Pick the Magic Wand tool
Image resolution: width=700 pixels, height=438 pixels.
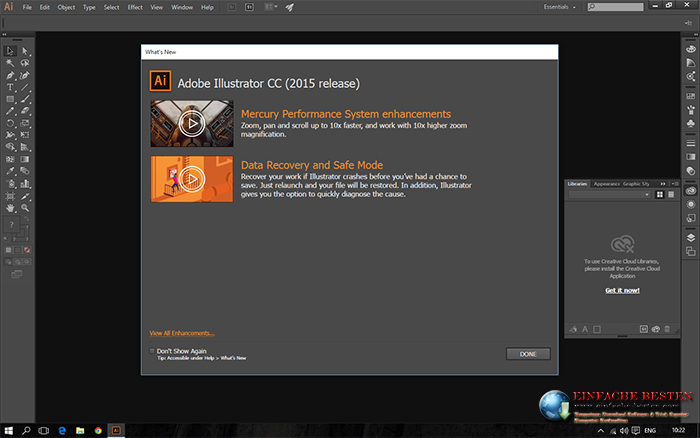tap(10, 63)
